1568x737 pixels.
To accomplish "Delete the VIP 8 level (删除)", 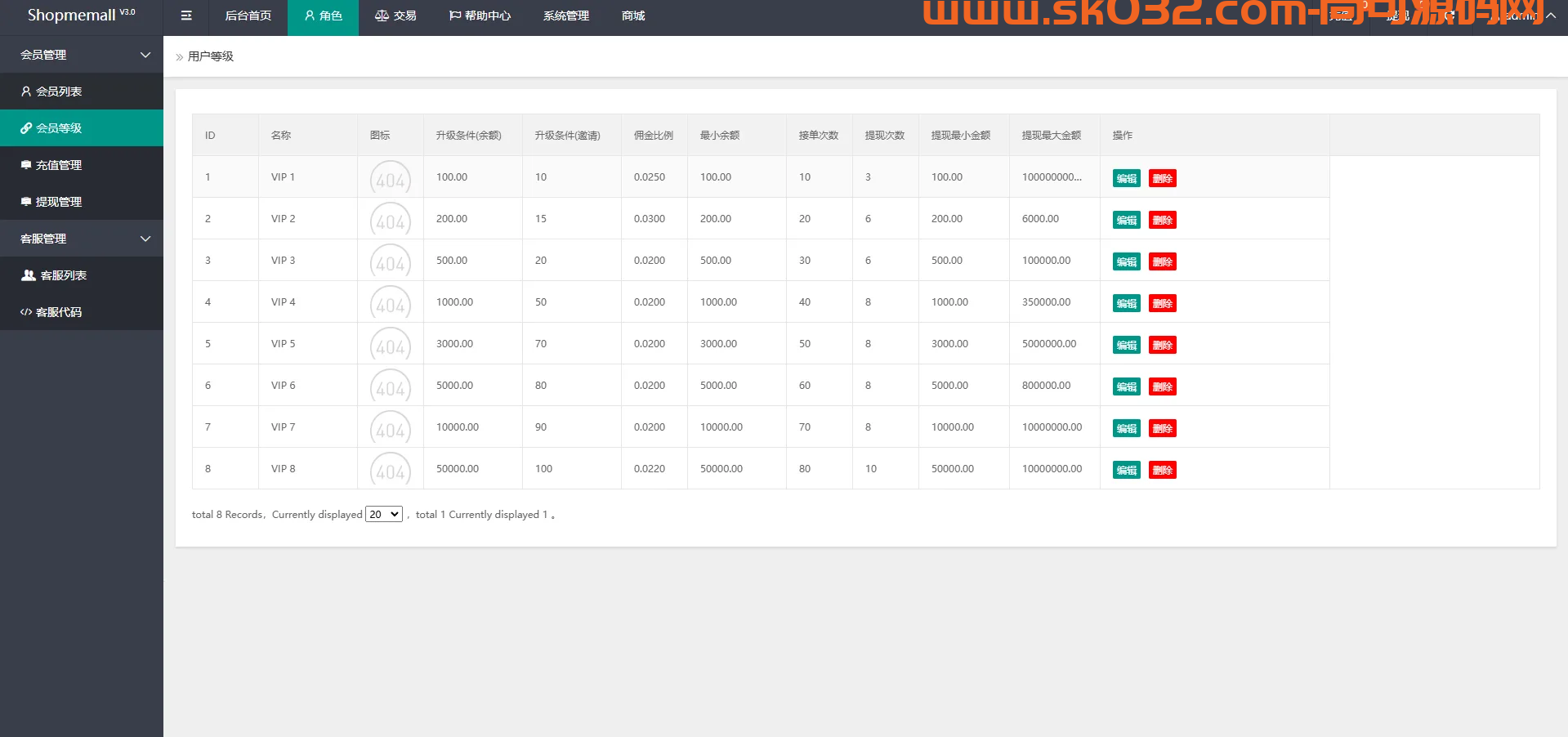I will (x=1163, y=470).
